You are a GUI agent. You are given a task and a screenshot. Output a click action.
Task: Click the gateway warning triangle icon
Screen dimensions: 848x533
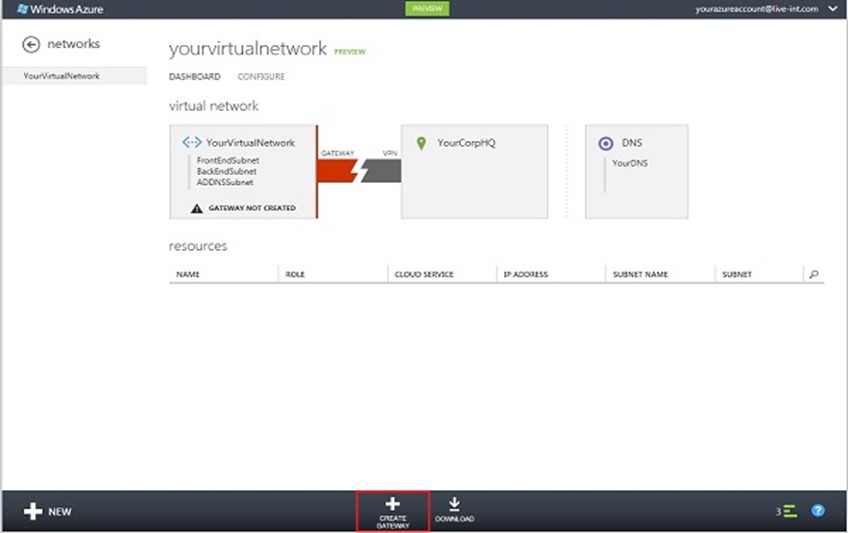(x=197, y=208)
